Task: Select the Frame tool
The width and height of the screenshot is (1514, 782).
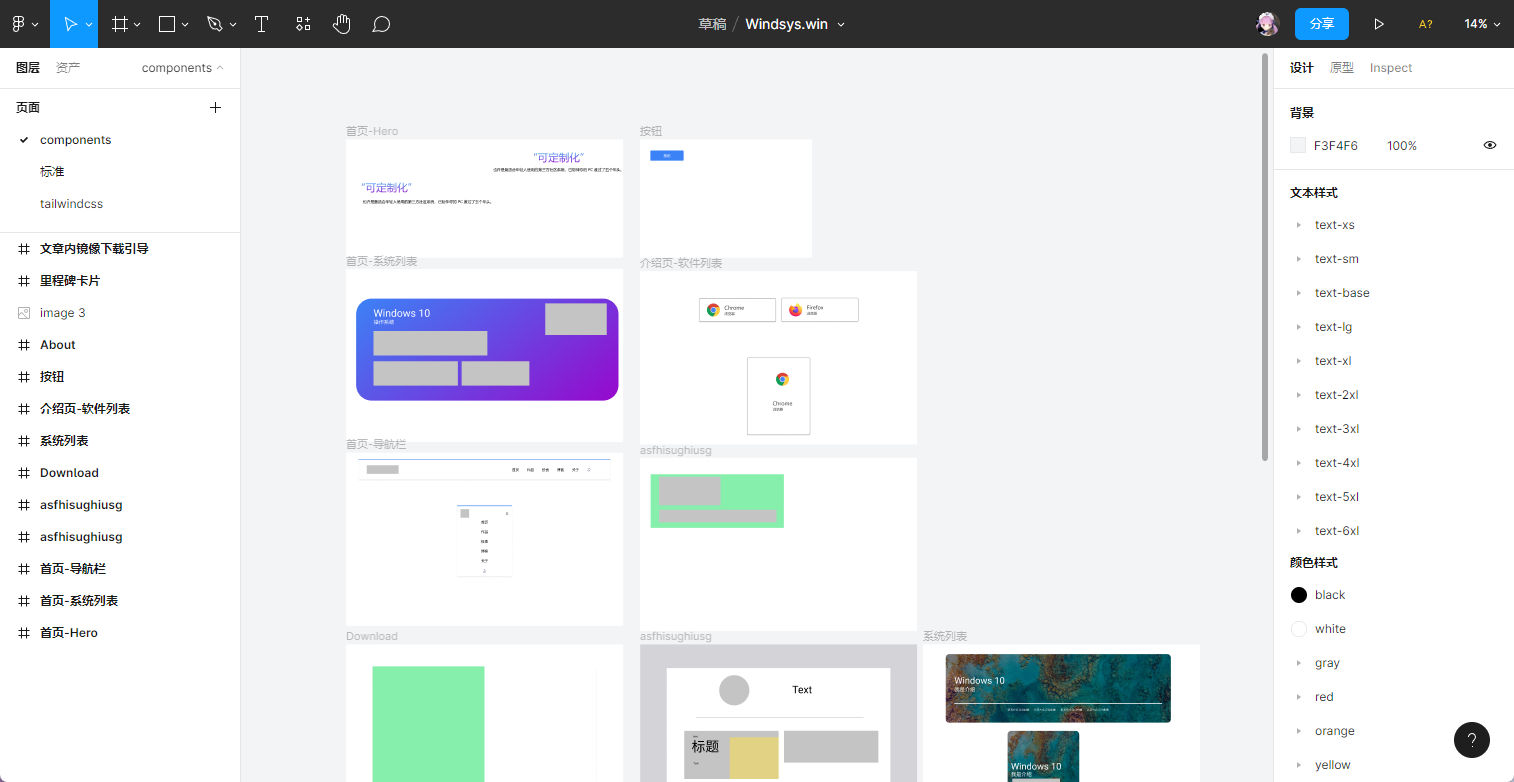Action: click(120, 24)
